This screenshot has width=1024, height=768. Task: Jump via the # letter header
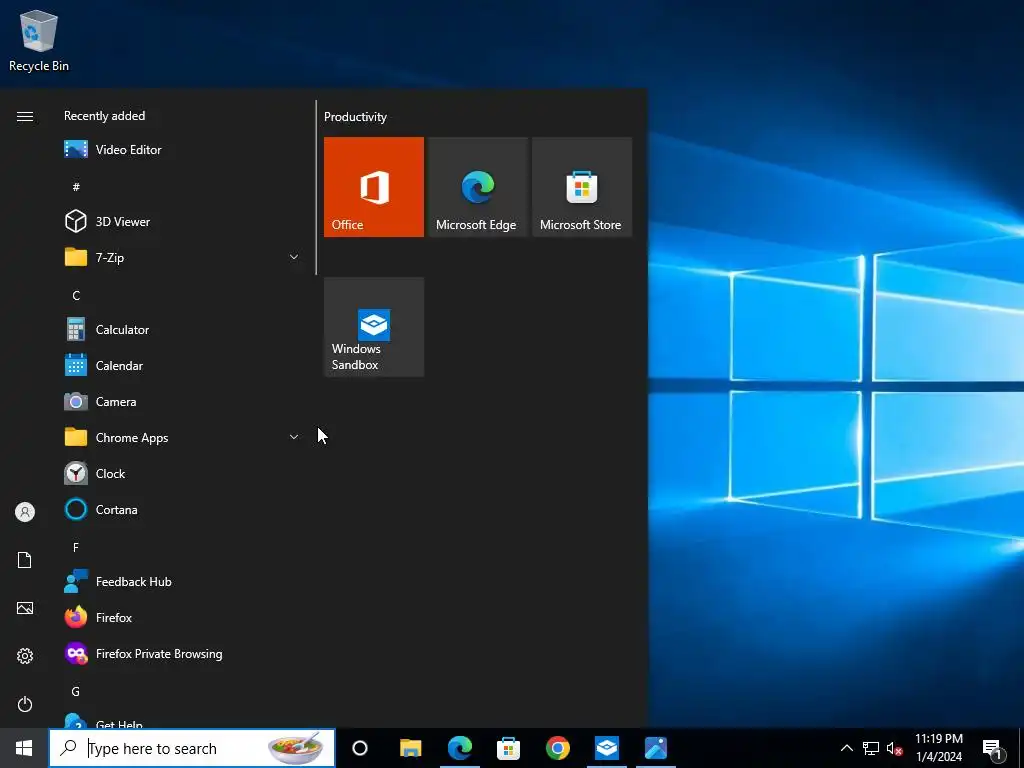point(76,187)
